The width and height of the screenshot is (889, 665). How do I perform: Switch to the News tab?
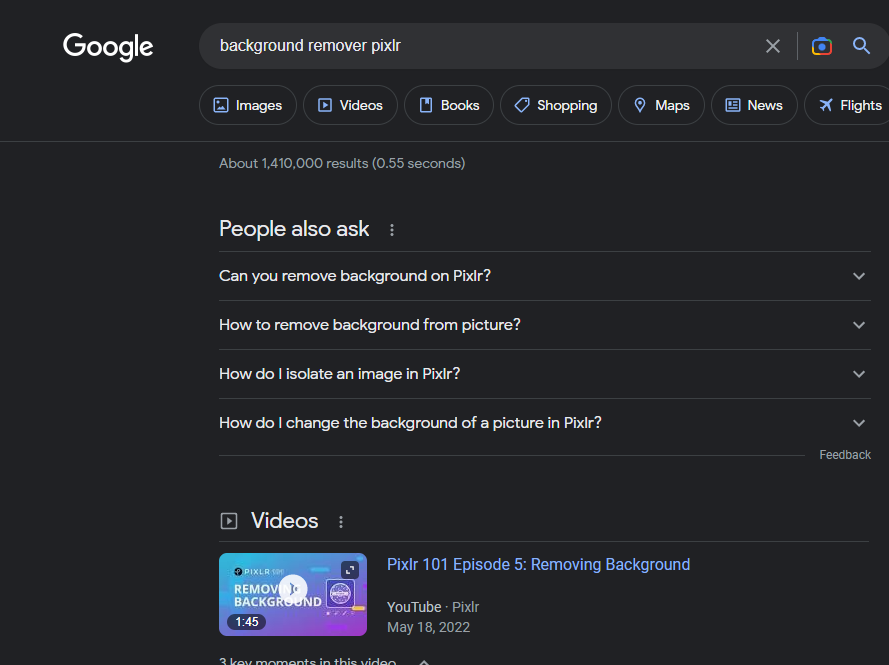pos(754,104)
